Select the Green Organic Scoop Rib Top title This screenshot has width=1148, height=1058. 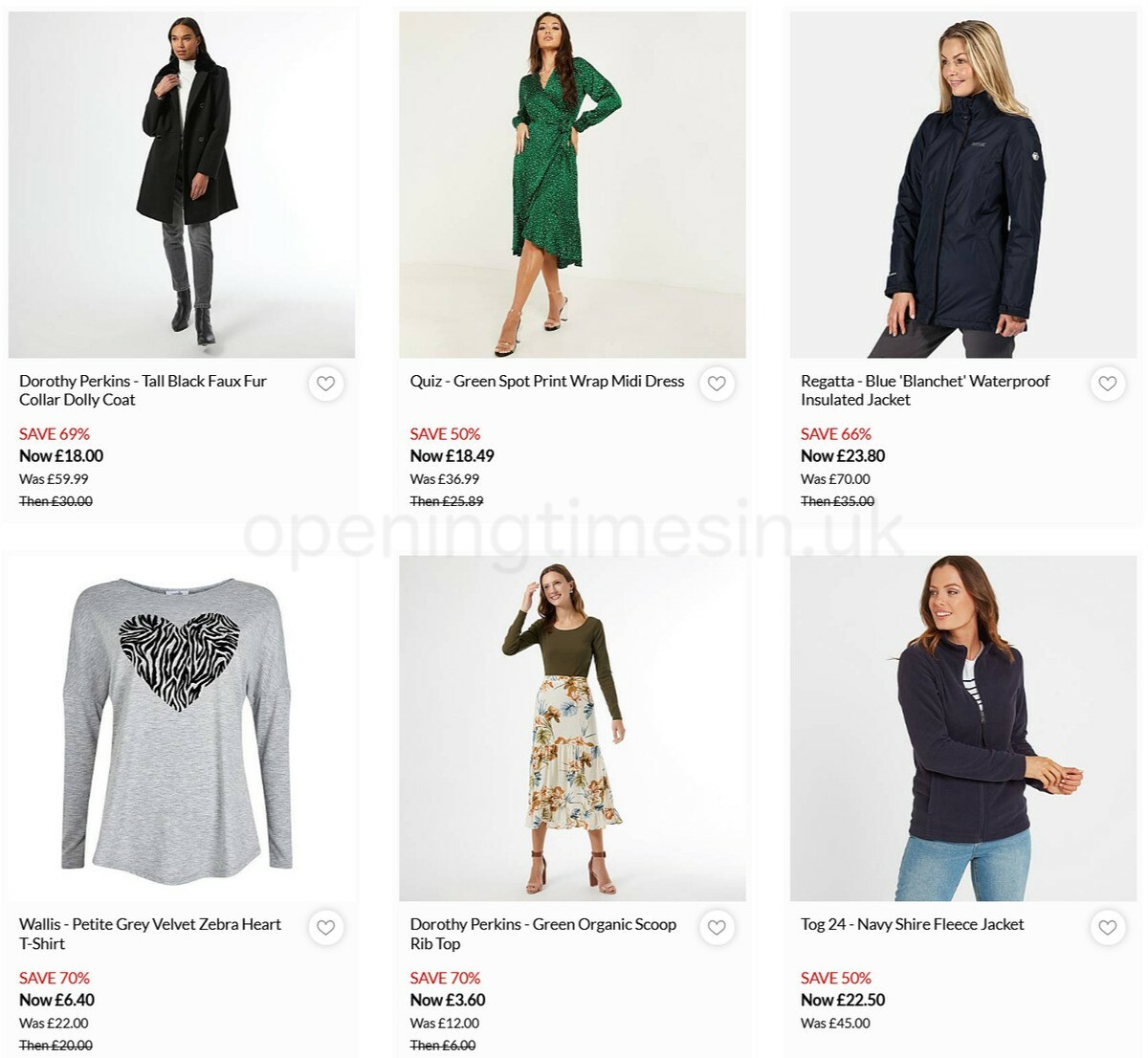click(541, 934)
